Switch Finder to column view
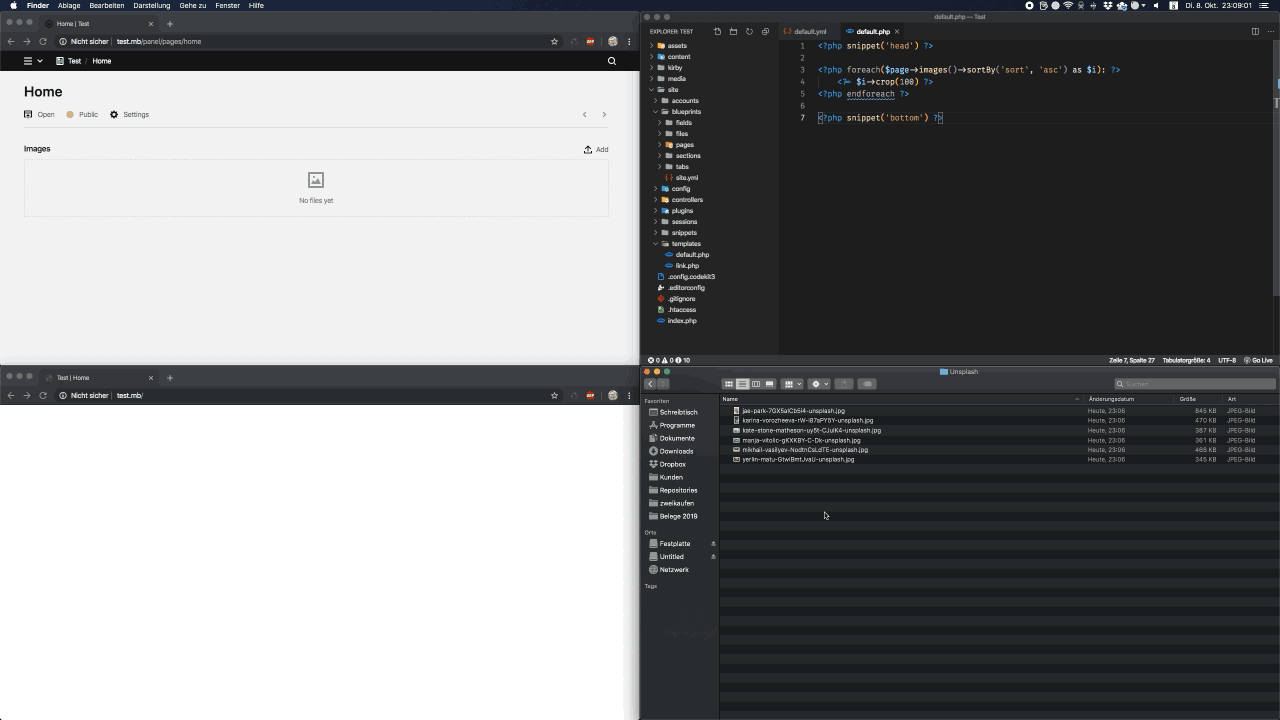This screenshot has width=1280, height=720. tap(756, 384)
